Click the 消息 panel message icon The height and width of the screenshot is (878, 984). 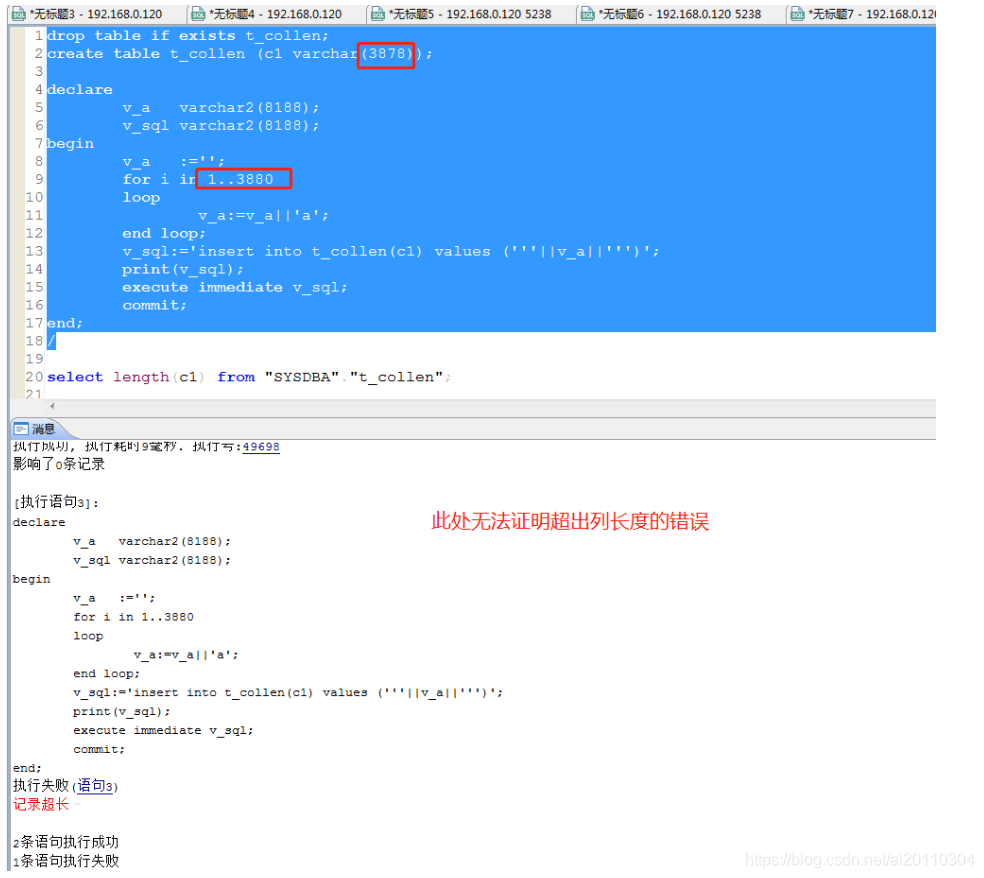click(x=21, y=429)
